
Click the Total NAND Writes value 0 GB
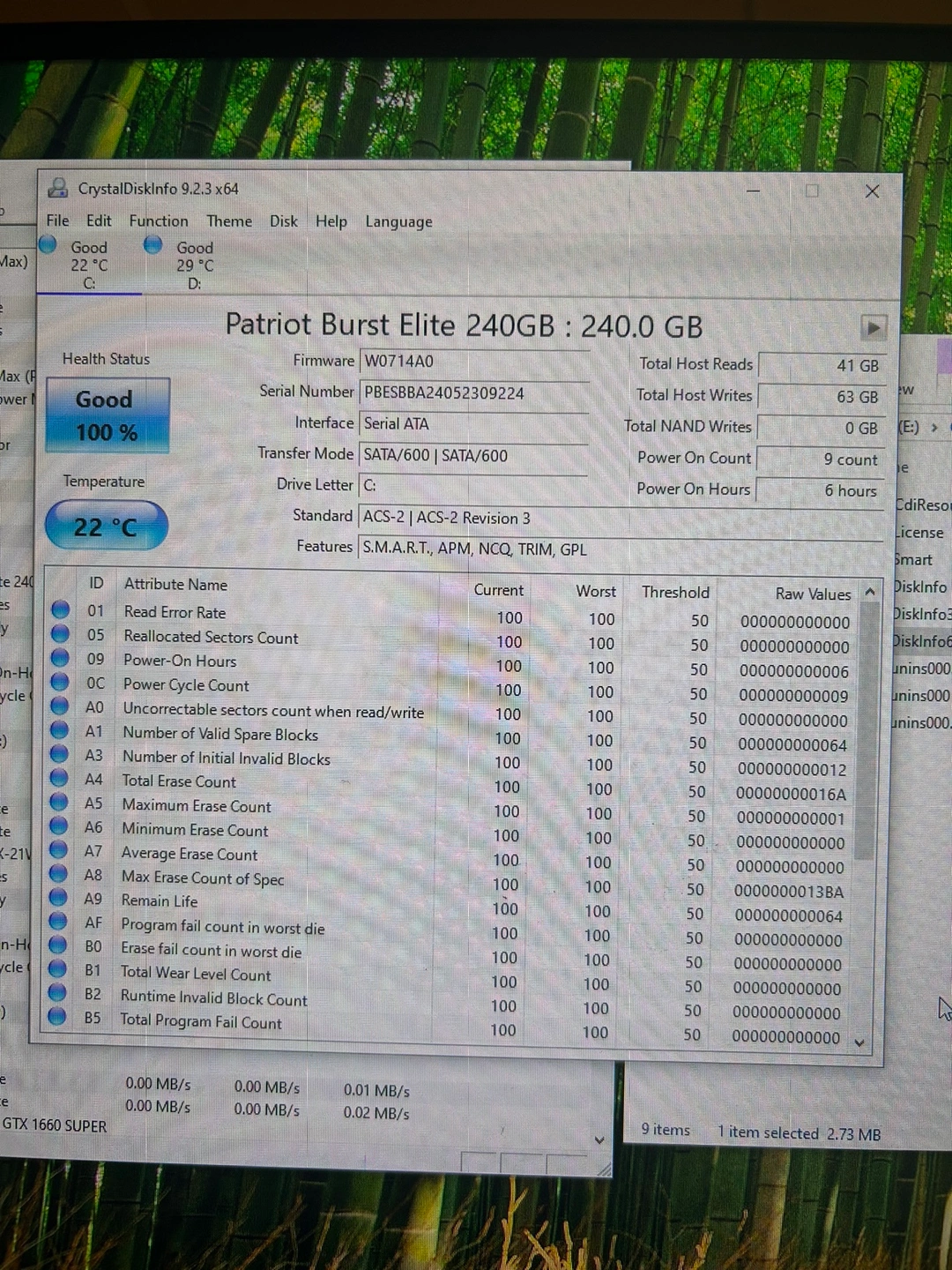coord(821,428)
